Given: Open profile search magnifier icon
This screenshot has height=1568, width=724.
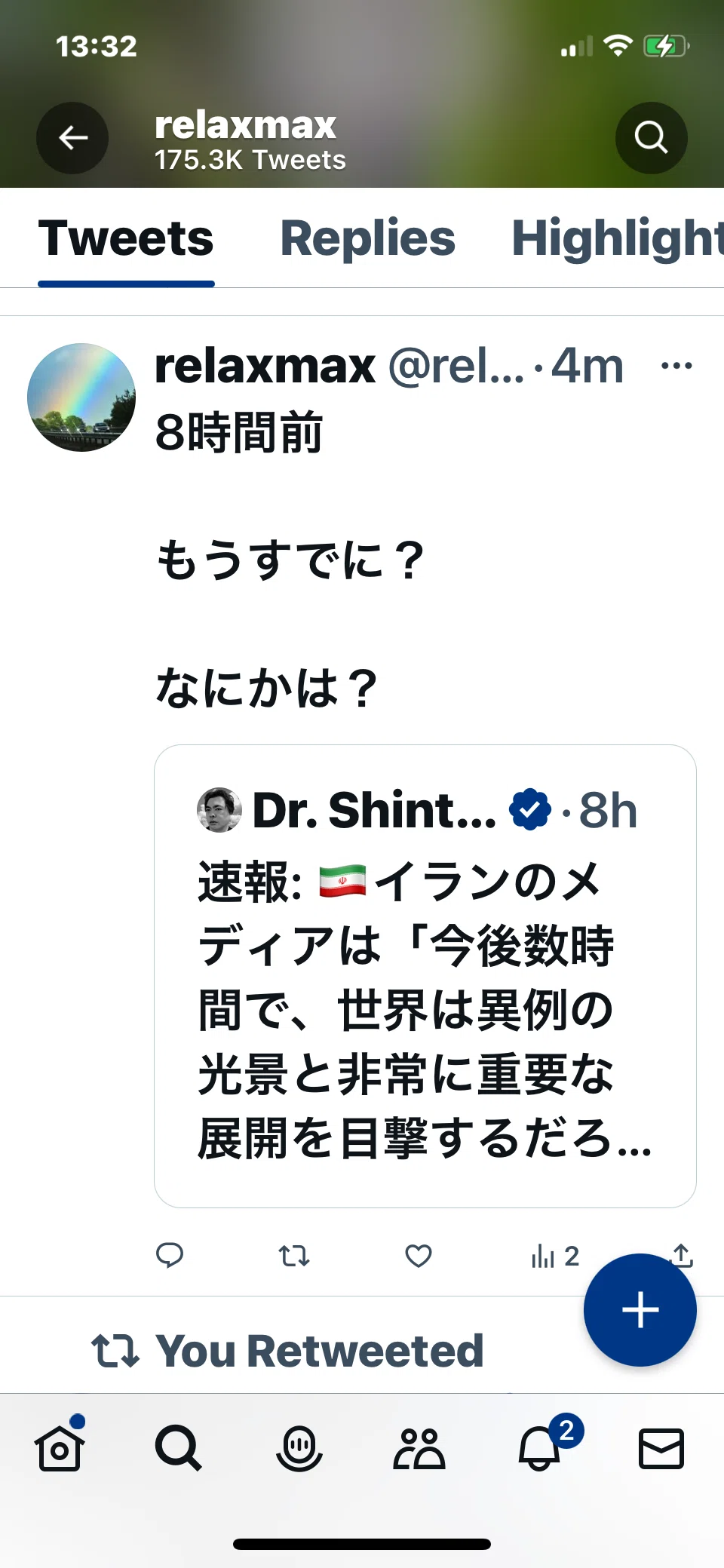Looking at the screenshot, I should 651,138.
